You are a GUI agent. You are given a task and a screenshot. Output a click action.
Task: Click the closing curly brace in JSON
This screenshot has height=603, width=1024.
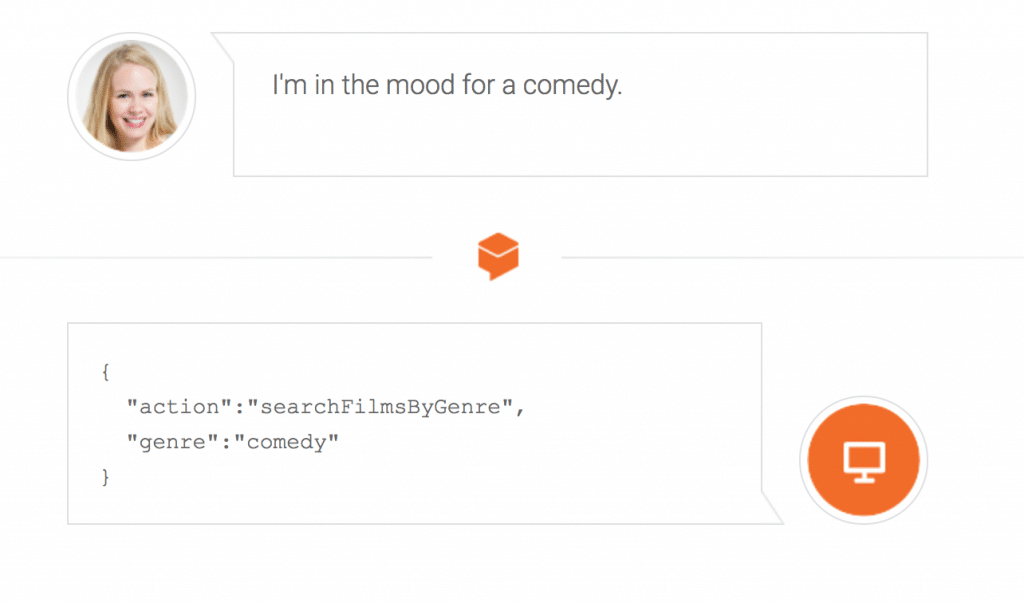(x=105, y=477)
